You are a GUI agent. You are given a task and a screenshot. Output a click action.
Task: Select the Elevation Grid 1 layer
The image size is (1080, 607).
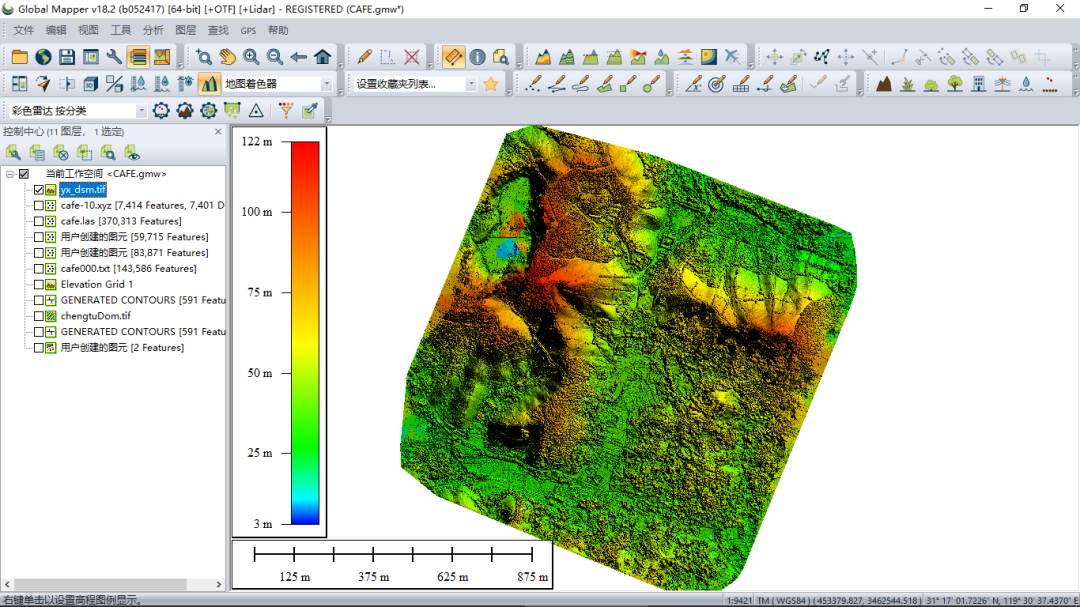click(96, 284)
